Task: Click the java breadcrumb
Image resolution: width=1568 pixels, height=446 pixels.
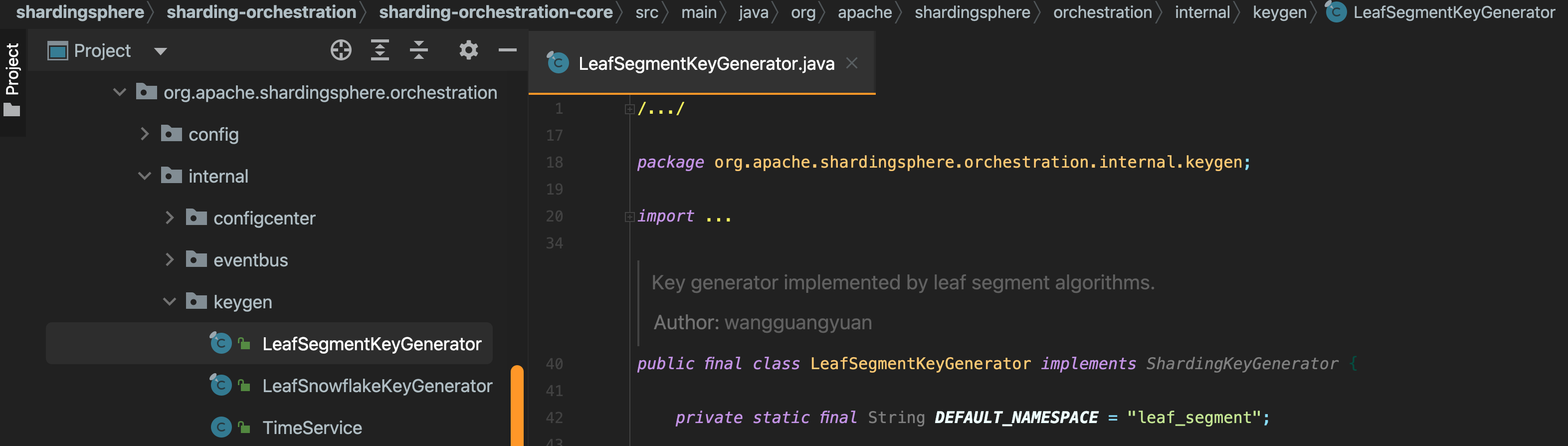Action: (753, 12)
